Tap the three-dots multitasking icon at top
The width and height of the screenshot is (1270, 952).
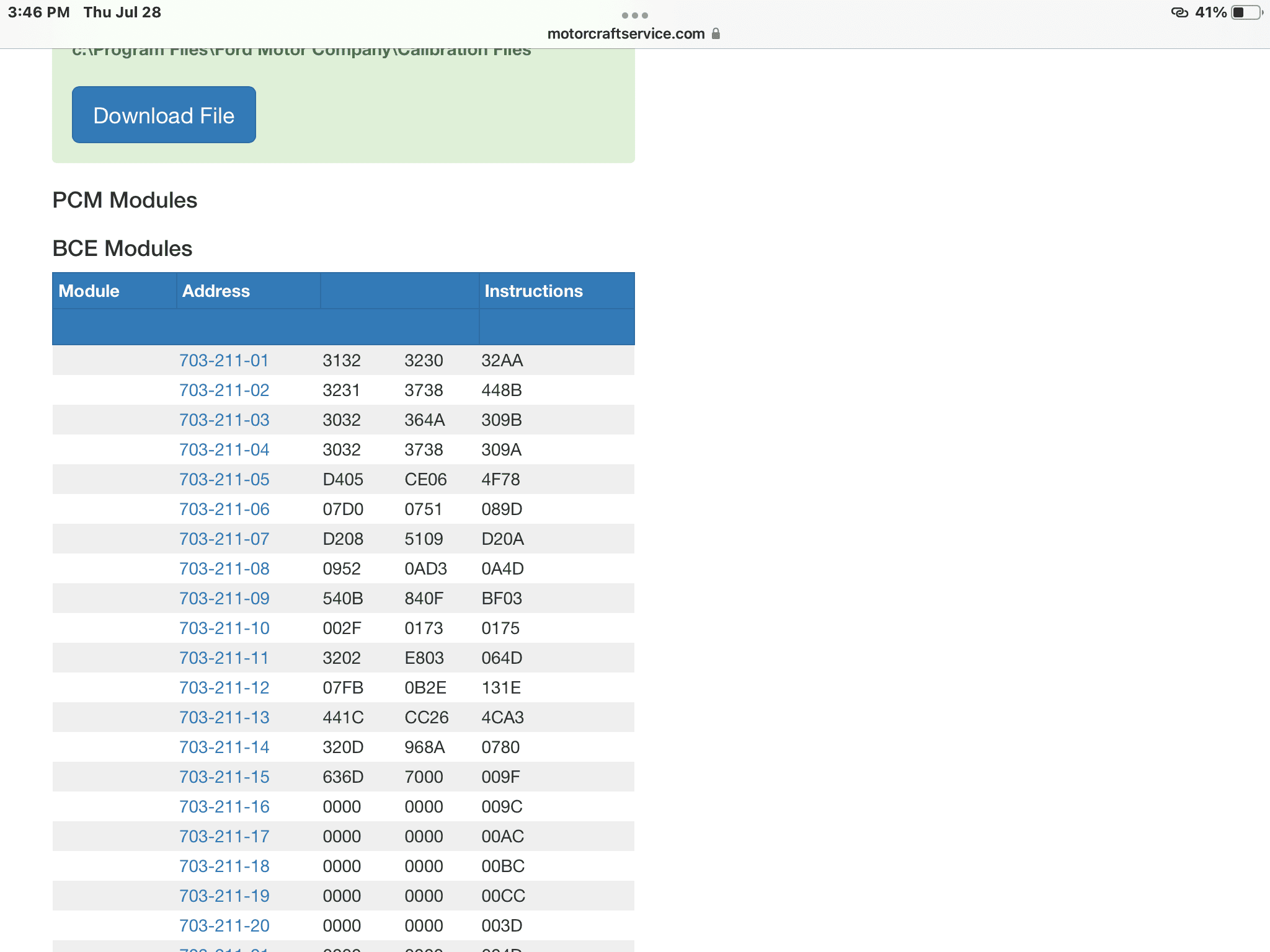(x=635, y=15)
